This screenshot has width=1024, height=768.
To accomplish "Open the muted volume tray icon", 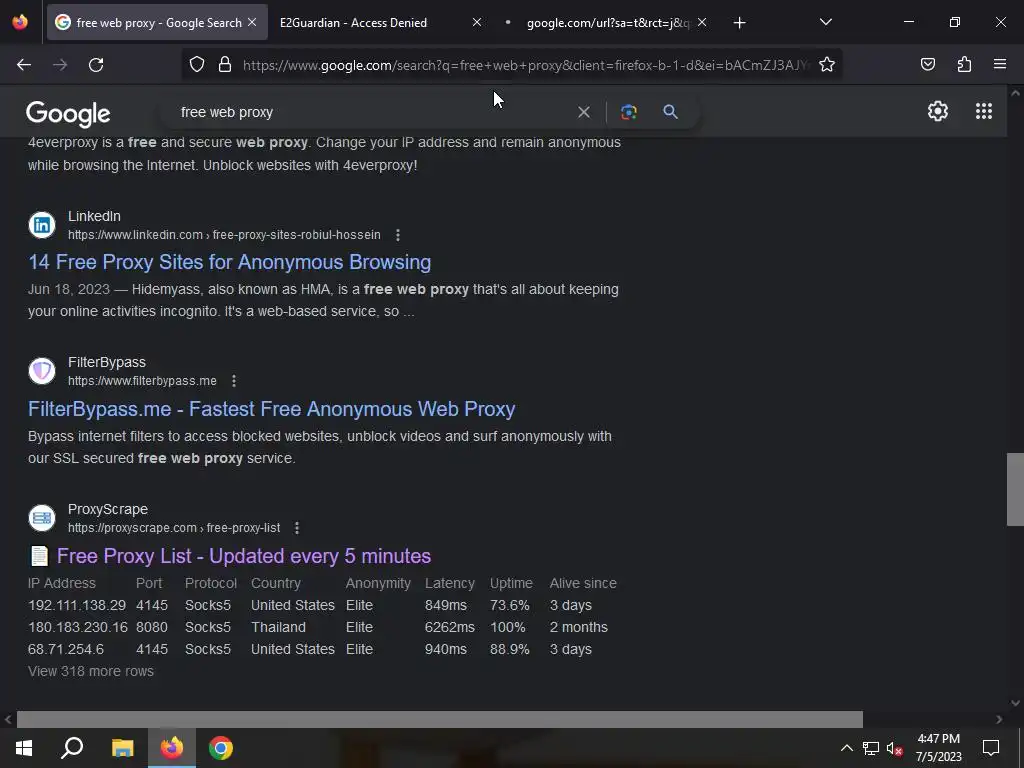I will click(x=895, y=748).
